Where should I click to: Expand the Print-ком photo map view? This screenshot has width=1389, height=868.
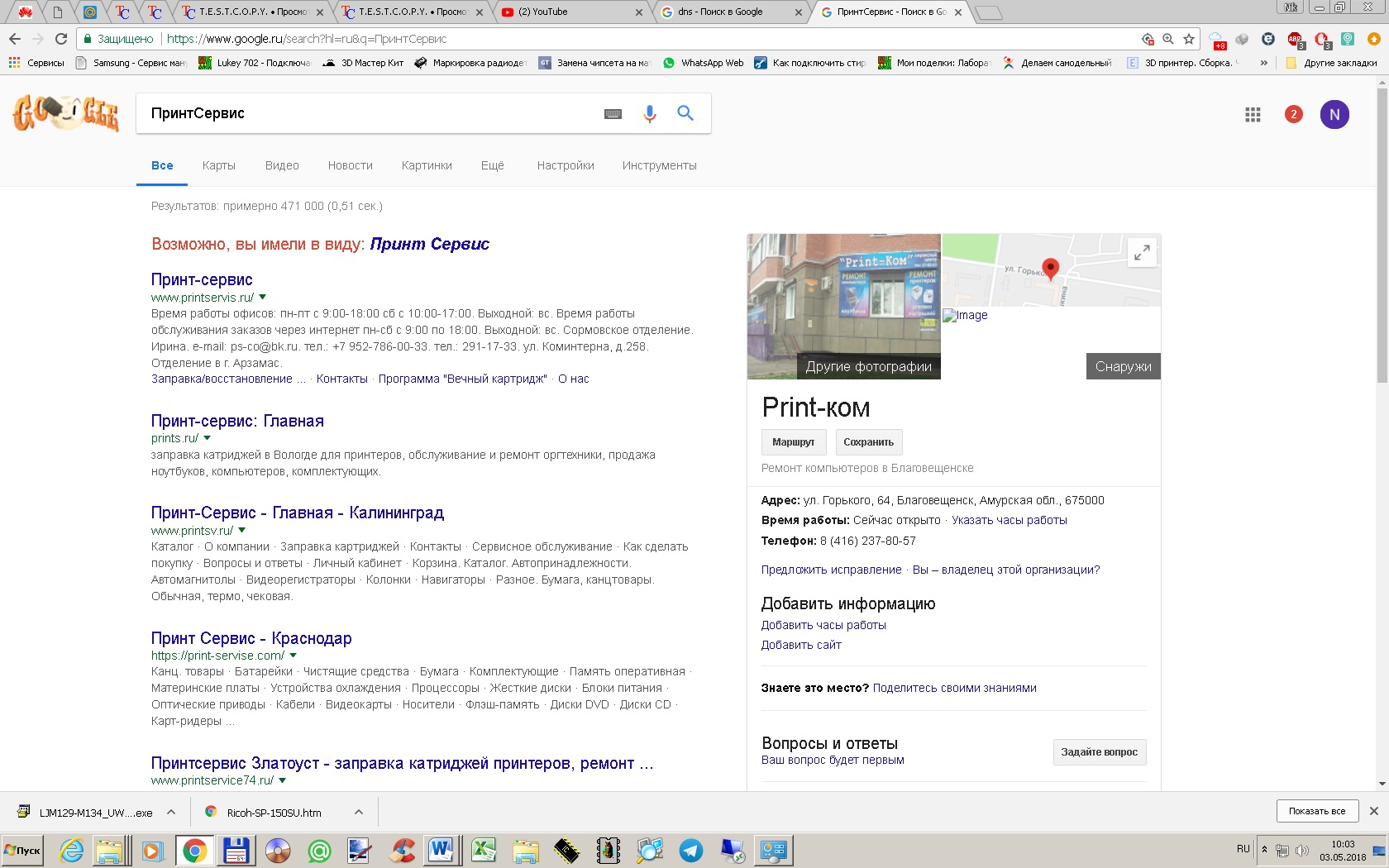tap(1142, 252)
